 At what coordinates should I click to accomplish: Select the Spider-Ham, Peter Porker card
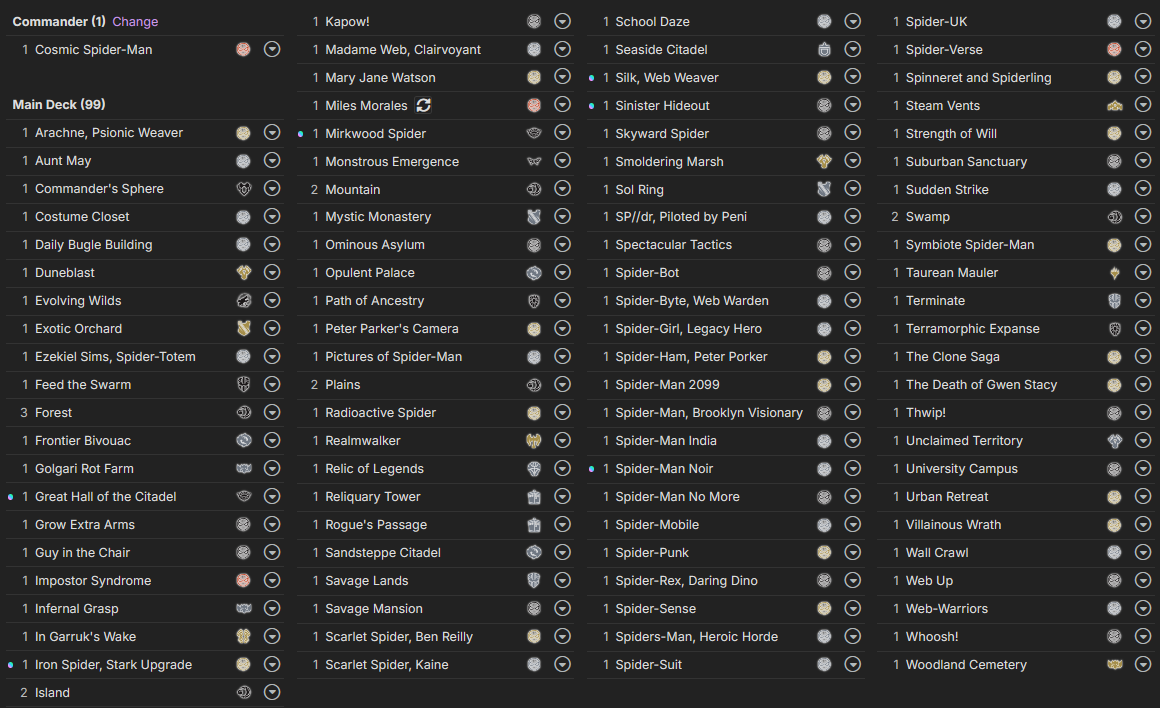pos(691,357)
